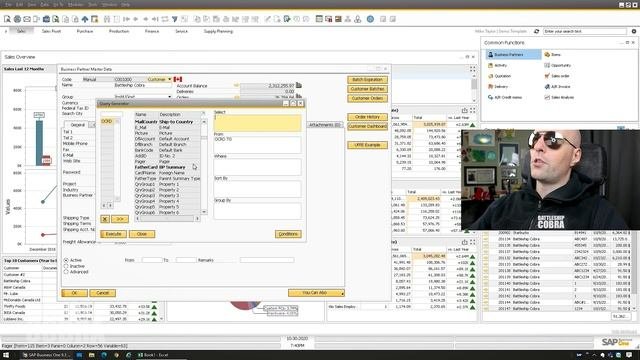Image resolution: width=640 pixels, height=360 pixels.
Task: Go to the First Data Record icon
Action: click(126, 19)
